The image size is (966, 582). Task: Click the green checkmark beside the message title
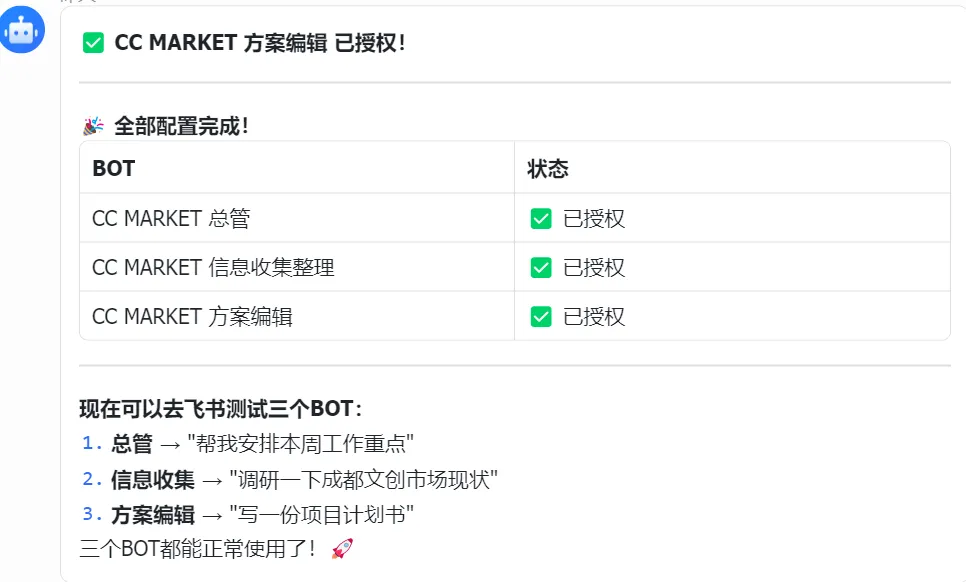click(x=93, y=43)
